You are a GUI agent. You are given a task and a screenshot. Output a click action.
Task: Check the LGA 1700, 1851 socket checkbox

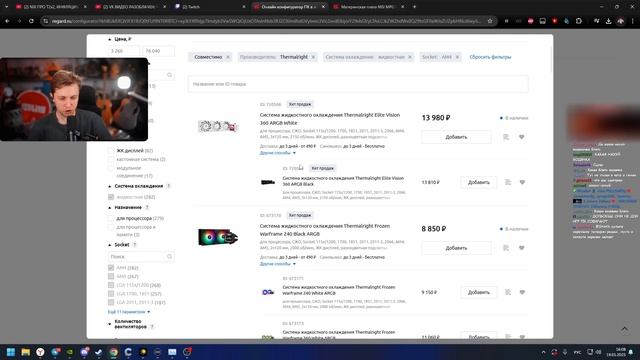point(111,293)
